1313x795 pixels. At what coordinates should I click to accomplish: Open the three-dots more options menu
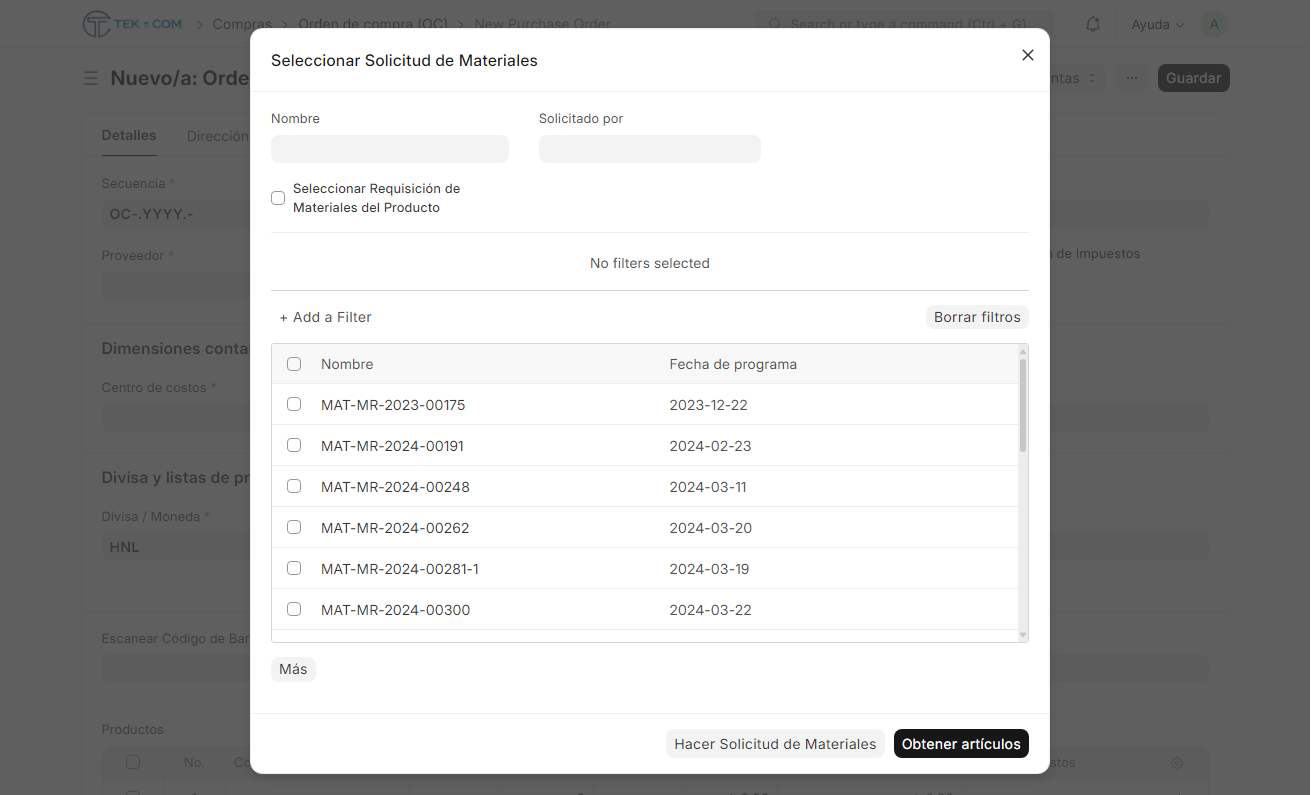pos(1132,78)
